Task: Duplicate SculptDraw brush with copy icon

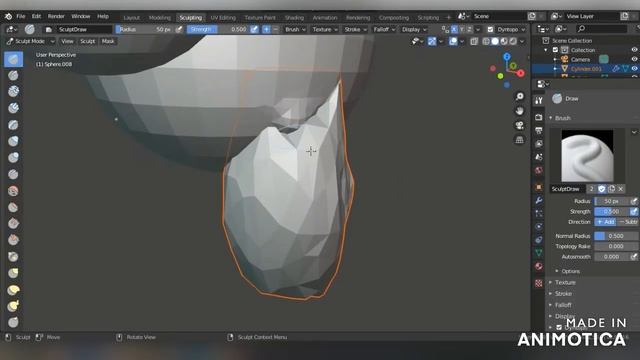Action: pyautogui.click(x=611, y=189)
